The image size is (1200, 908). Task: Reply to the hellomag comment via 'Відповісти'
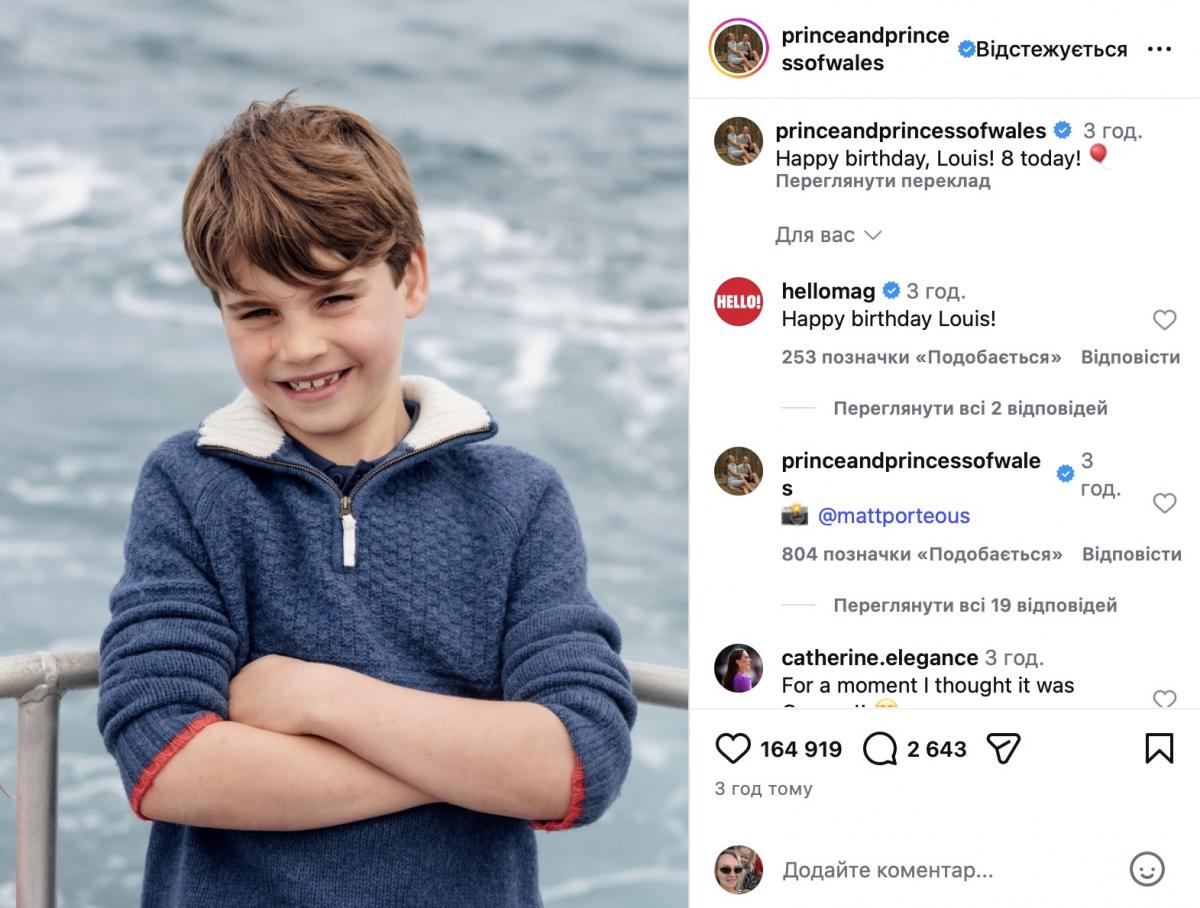[1130, 357]
